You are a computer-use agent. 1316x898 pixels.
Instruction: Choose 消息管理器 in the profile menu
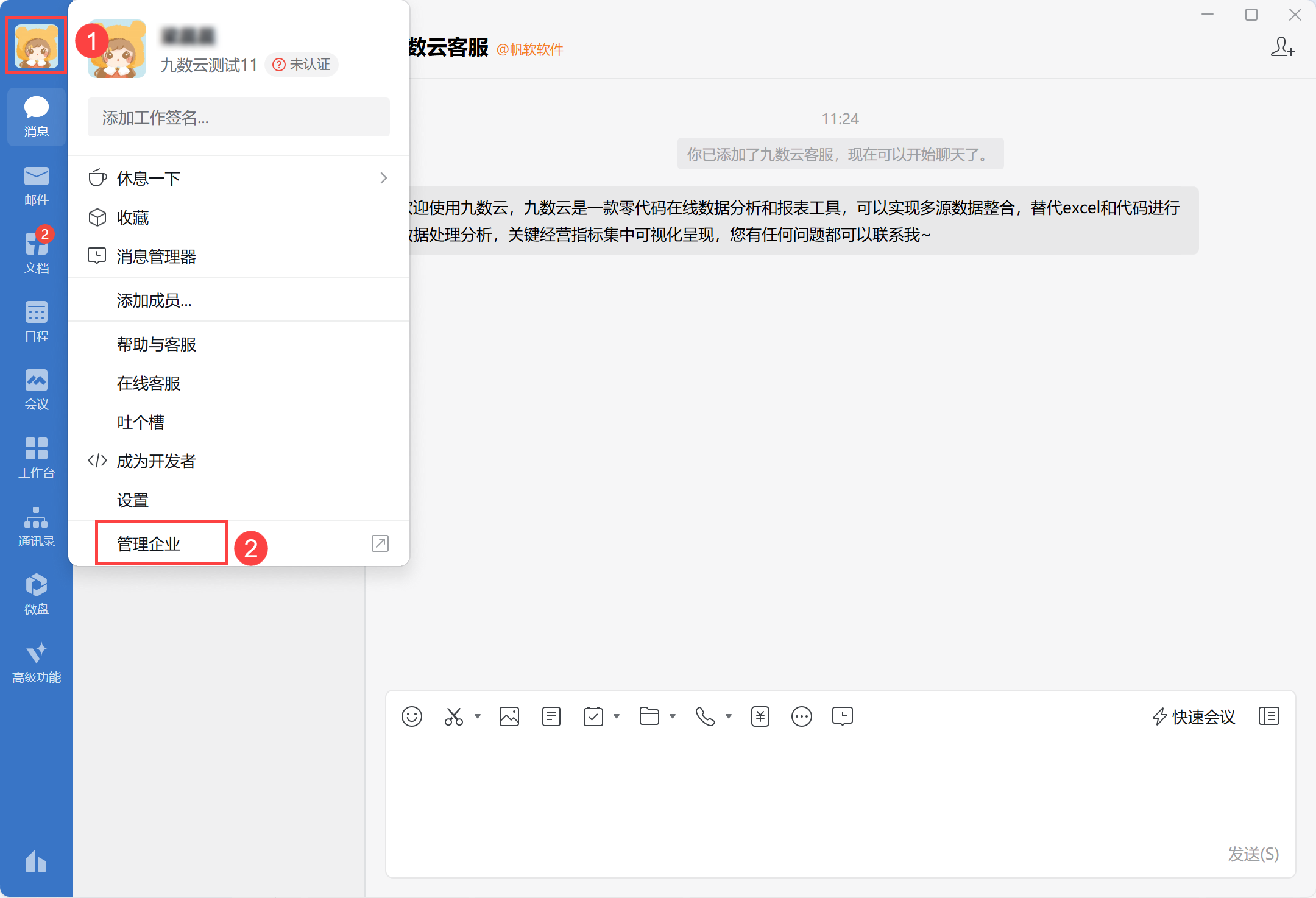coord(156,256)
